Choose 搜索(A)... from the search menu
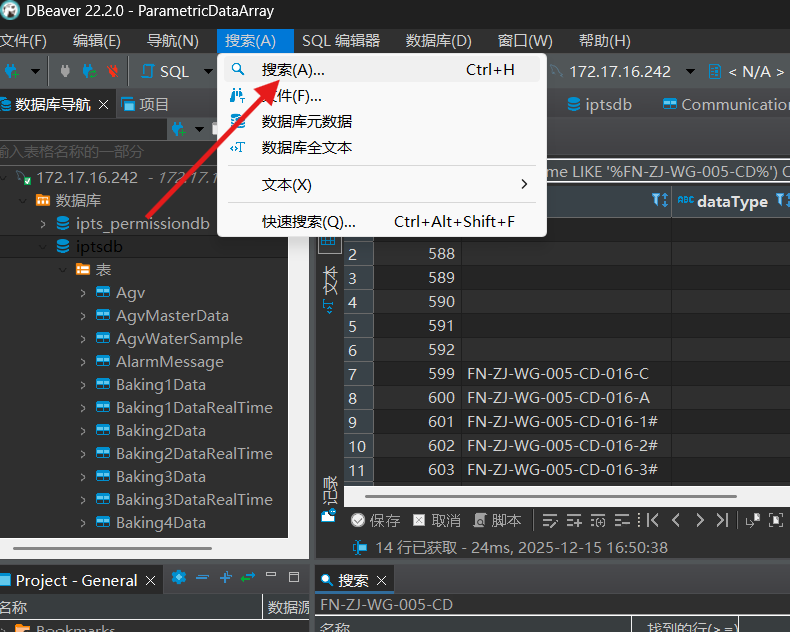 [x=382, y=70]
